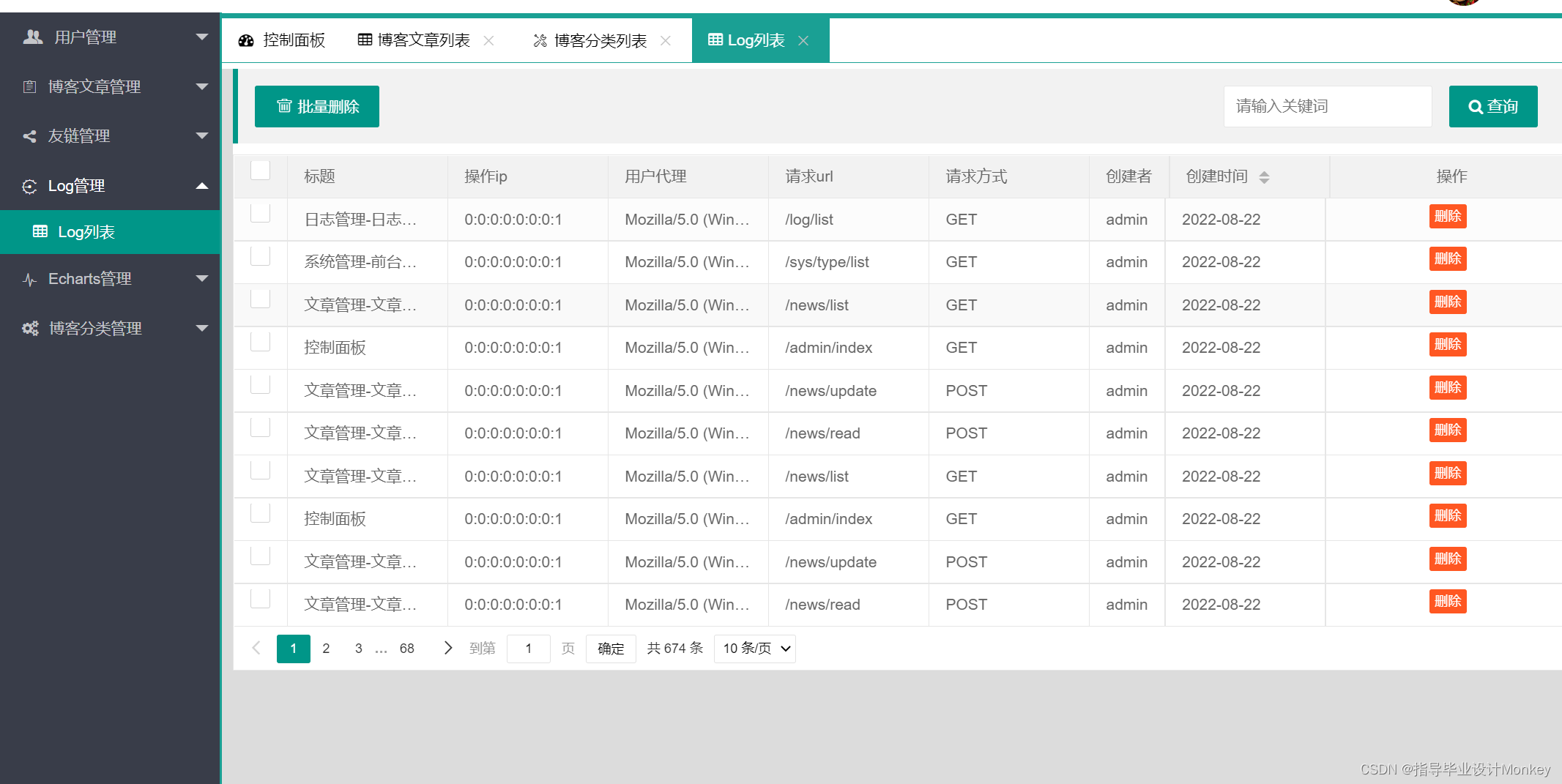Expand 用户管理 menu arrow
Viewport: 1562px width, 784px height.
tap(202, 37)
